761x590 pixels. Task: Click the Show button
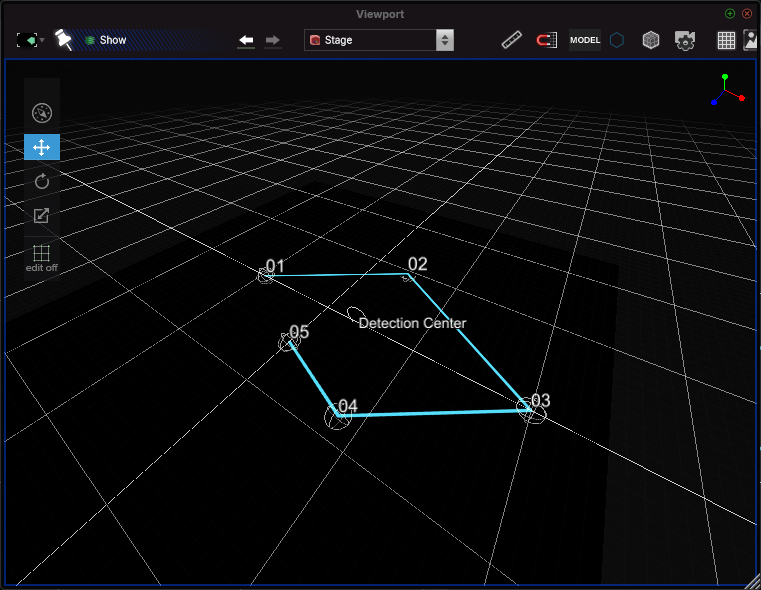pyautogui.click(x=106, y=40)
